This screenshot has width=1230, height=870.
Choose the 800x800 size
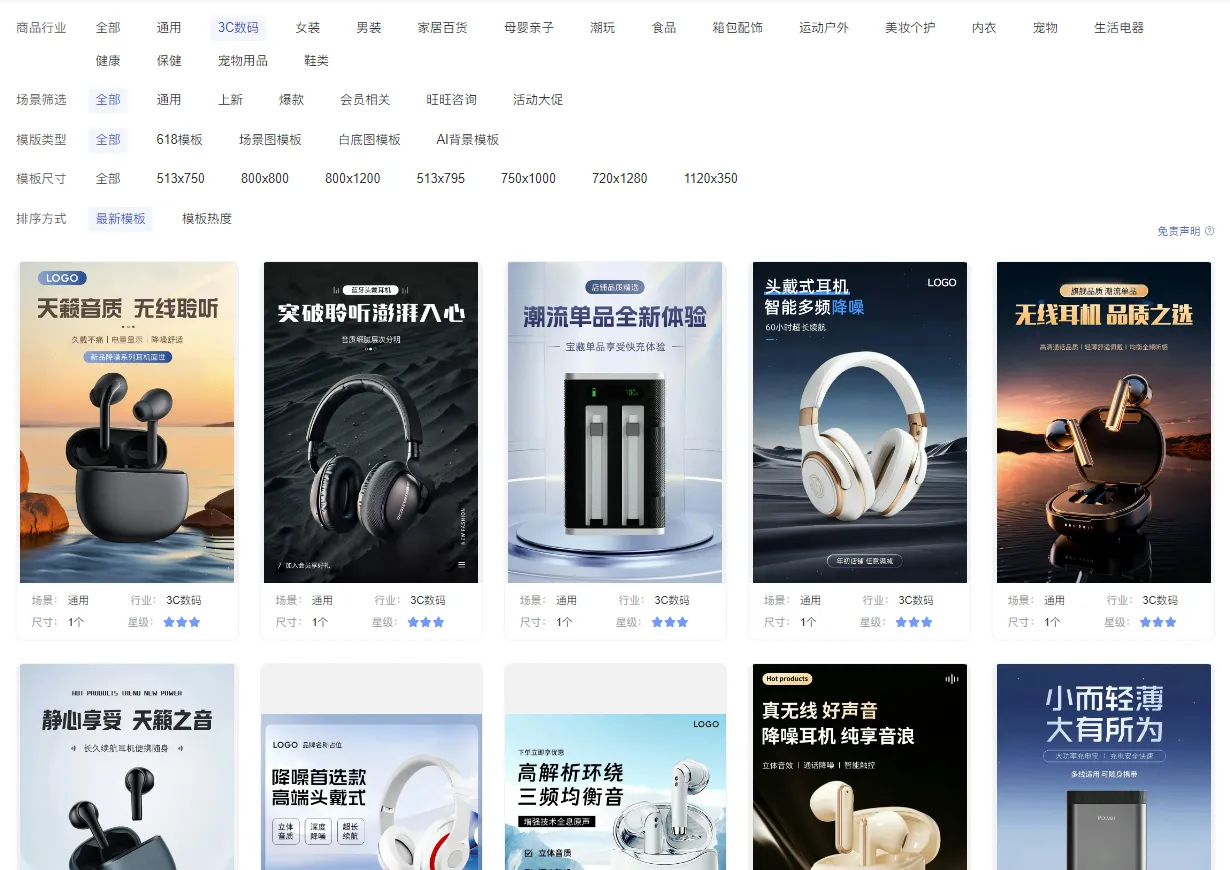point(265,179)
